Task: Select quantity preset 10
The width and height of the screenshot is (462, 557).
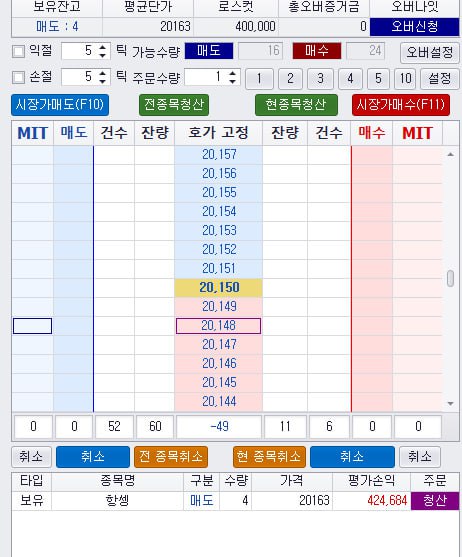Action: pos(406,79)
